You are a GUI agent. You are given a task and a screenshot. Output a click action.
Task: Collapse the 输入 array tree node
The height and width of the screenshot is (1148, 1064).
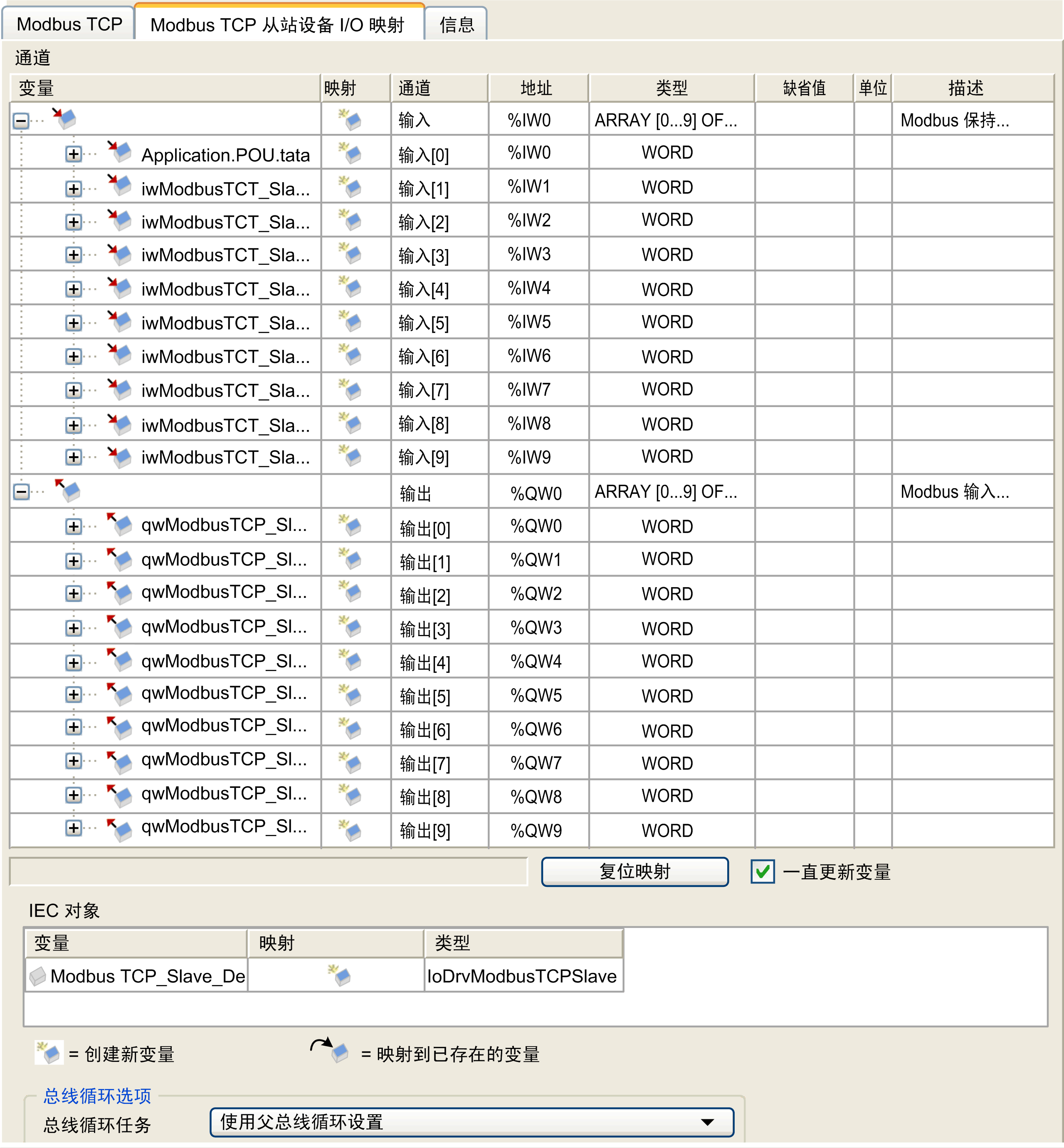click(21, 119)
